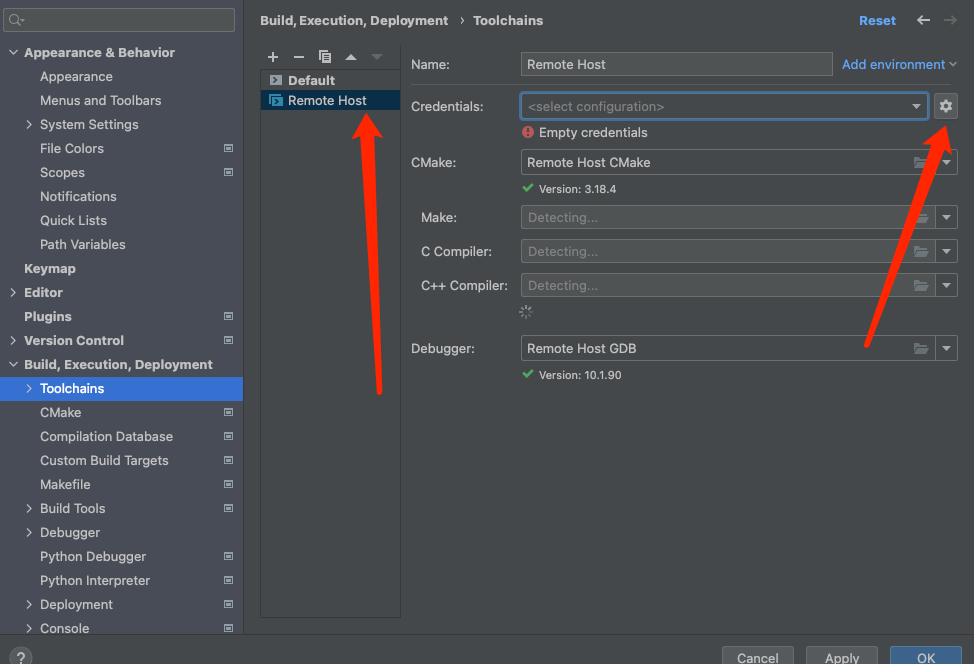
Task: Click the plus icon to add toolchain
Action: point(273,57)
